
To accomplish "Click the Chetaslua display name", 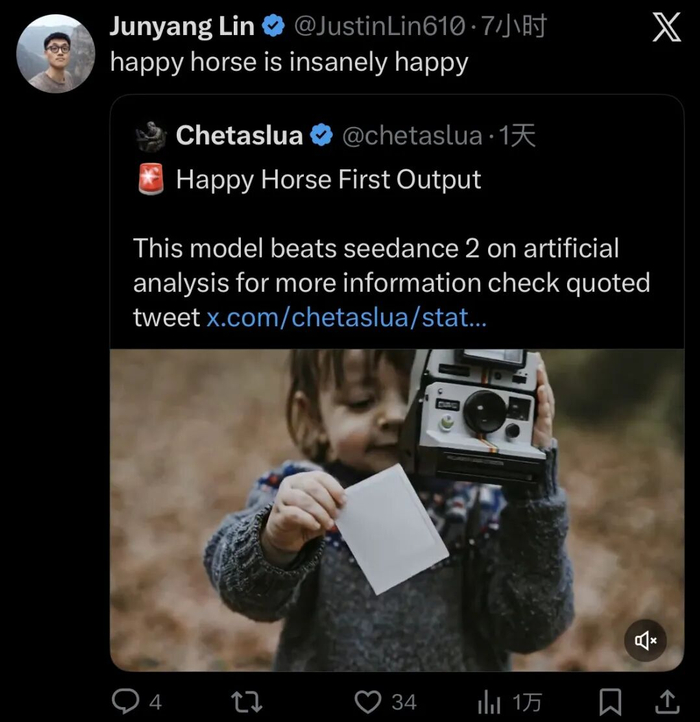I will 239,136.
